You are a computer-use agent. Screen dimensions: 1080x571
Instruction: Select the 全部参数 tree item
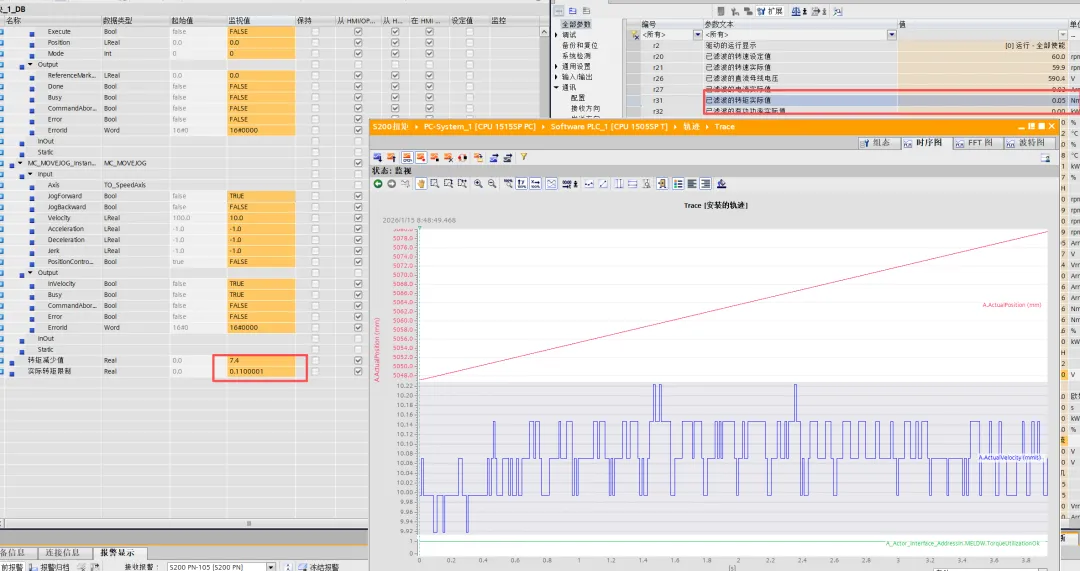575,23
